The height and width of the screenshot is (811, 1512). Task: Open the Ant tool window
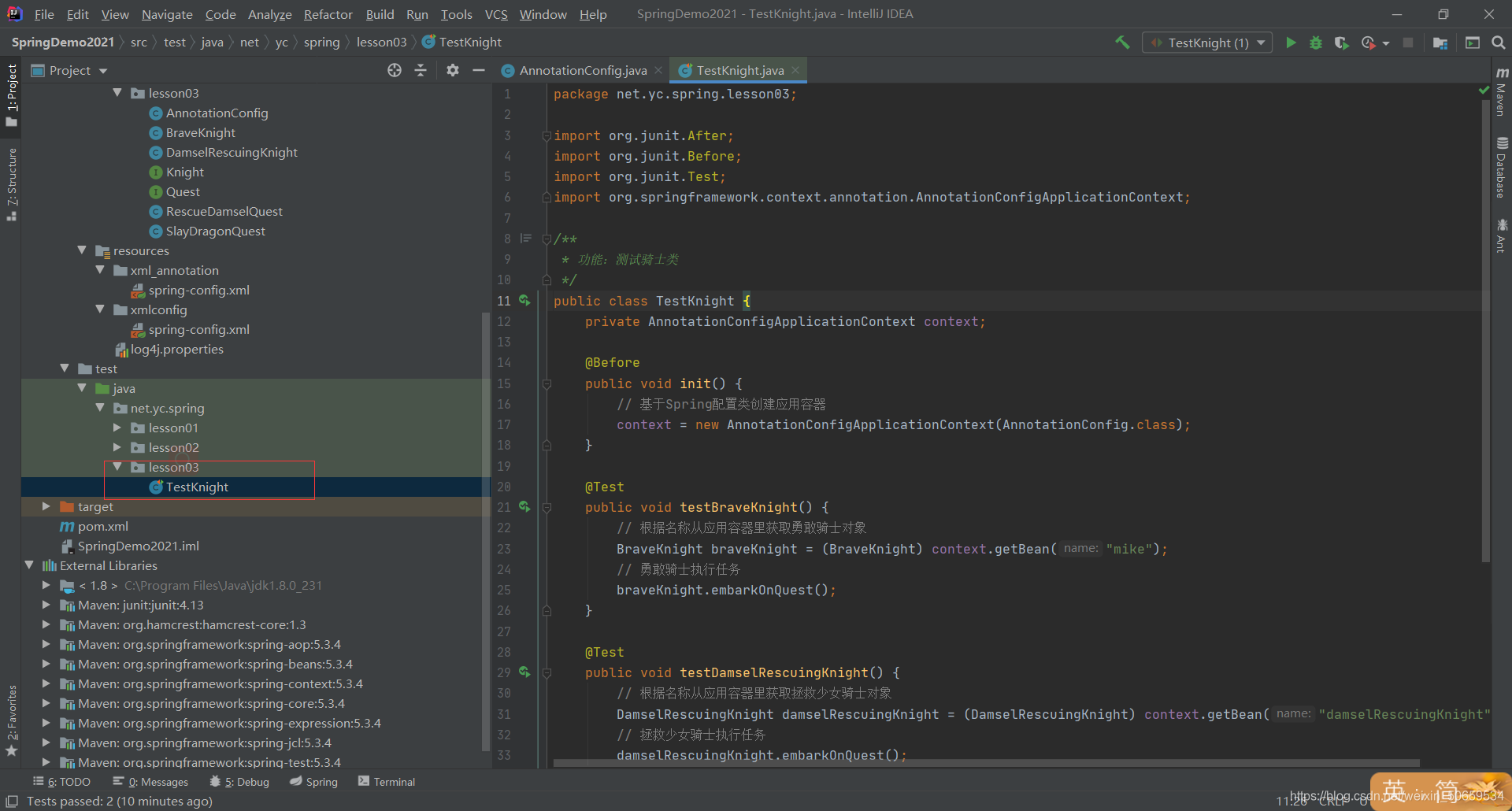coord(1502,236)
